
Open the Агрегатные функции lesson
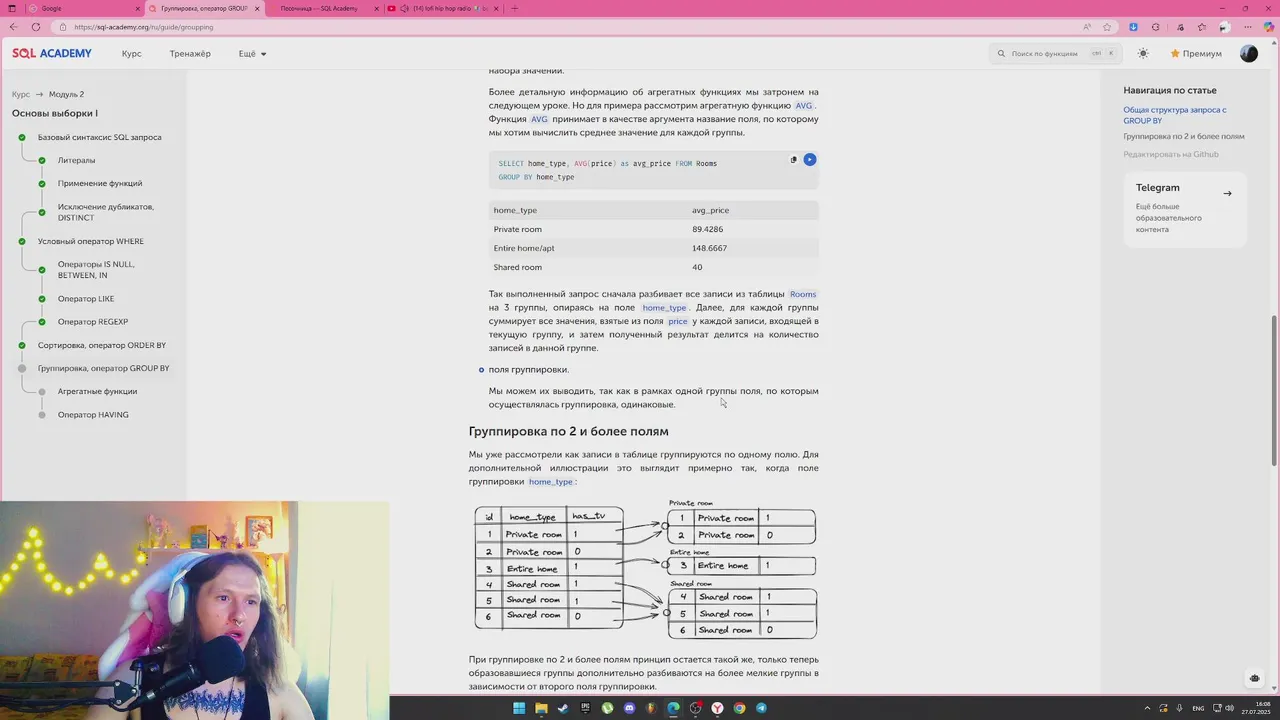[x=97, y=391]
